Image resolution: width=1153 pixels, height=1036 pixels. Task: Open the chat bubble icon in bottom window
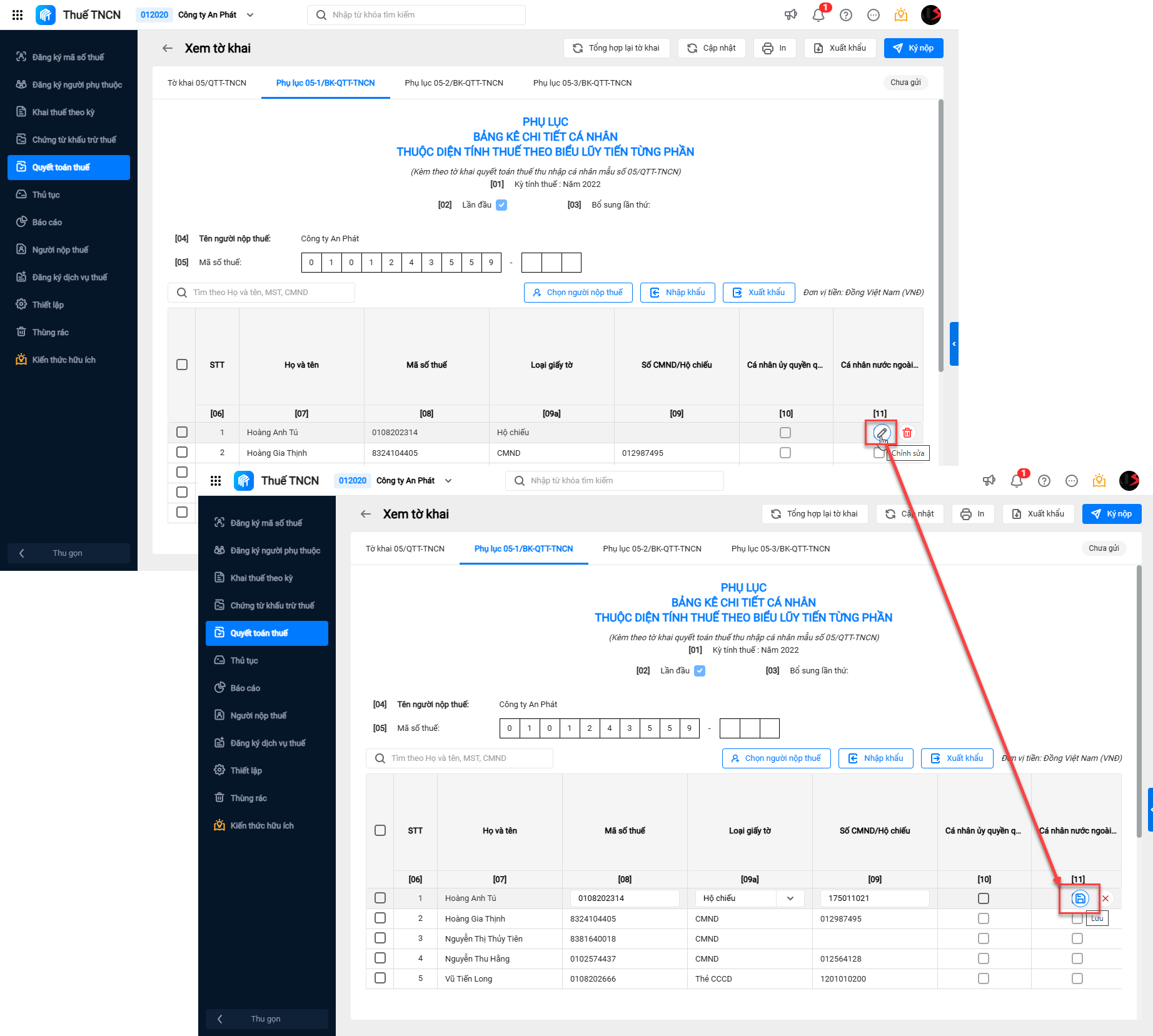(x=1072, y=481)
